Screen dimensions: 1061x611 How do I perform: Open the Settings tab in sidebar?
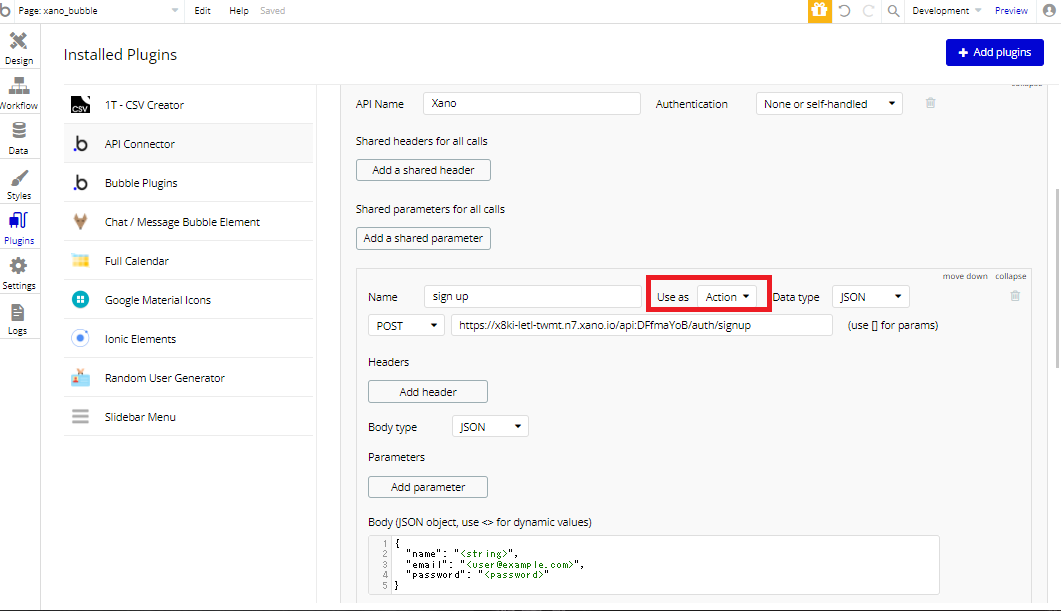point(19,273)
